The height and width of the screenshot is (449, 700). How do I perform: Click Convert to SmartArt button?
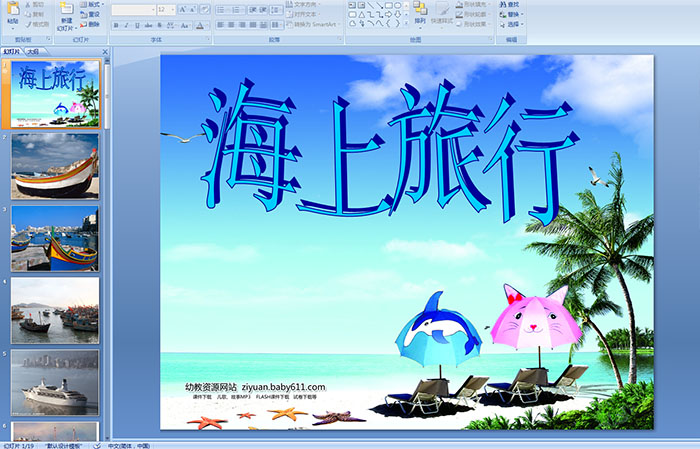pos(313,24)
